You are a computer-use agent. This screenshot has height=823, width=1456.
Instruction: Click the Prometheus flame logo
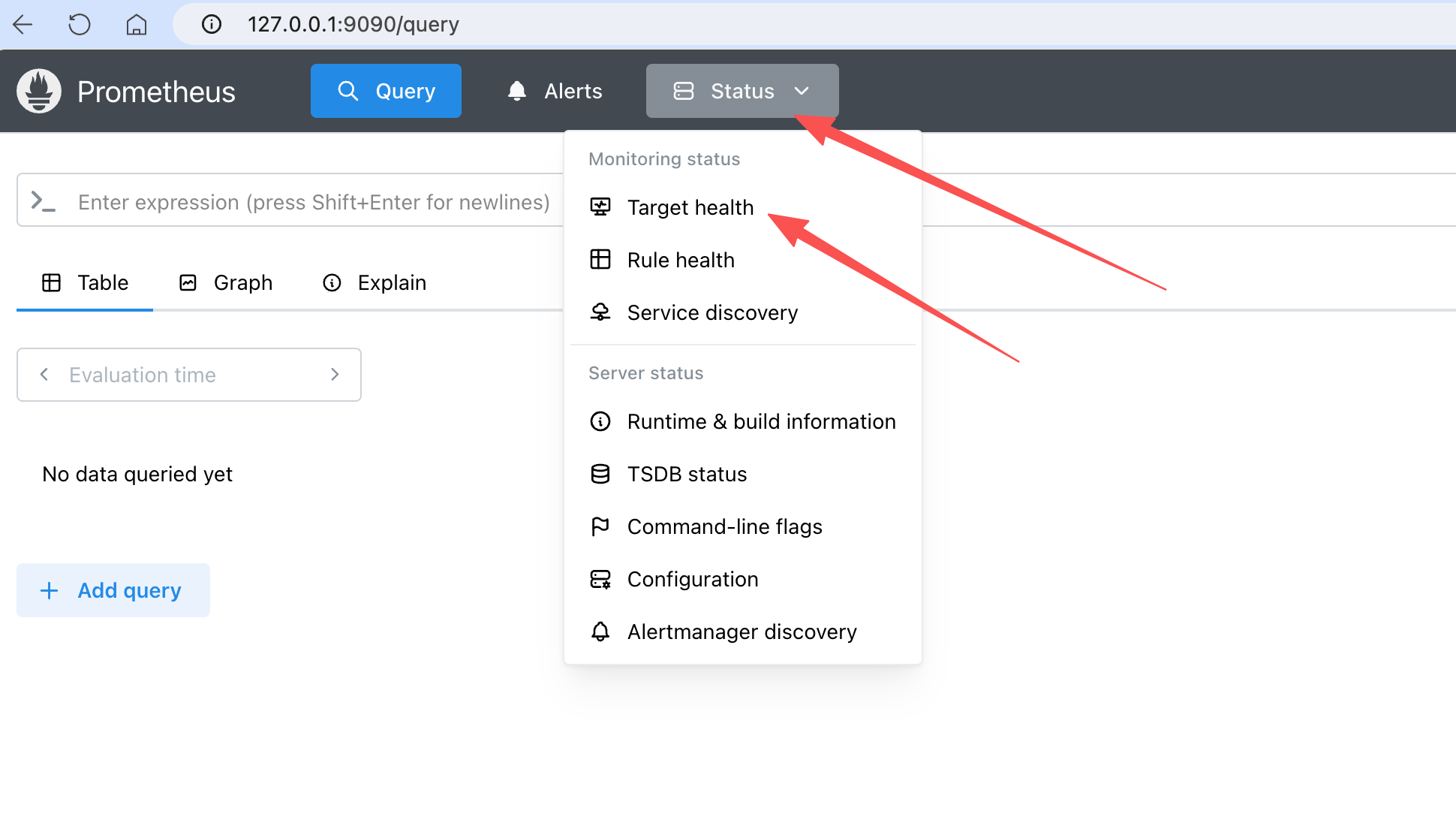tap(39, 91)
